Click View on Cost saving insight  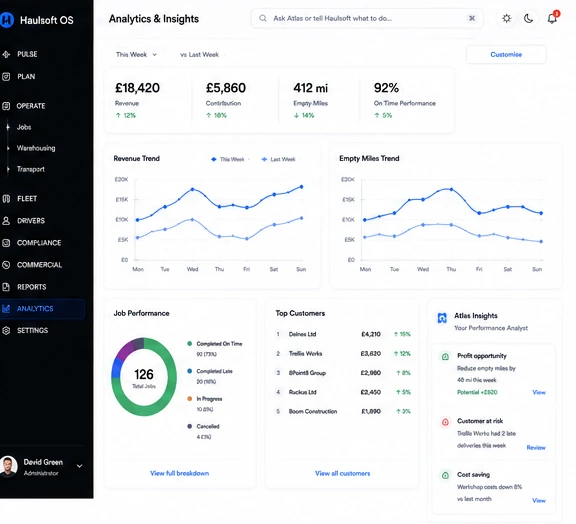tap(539, 500)
